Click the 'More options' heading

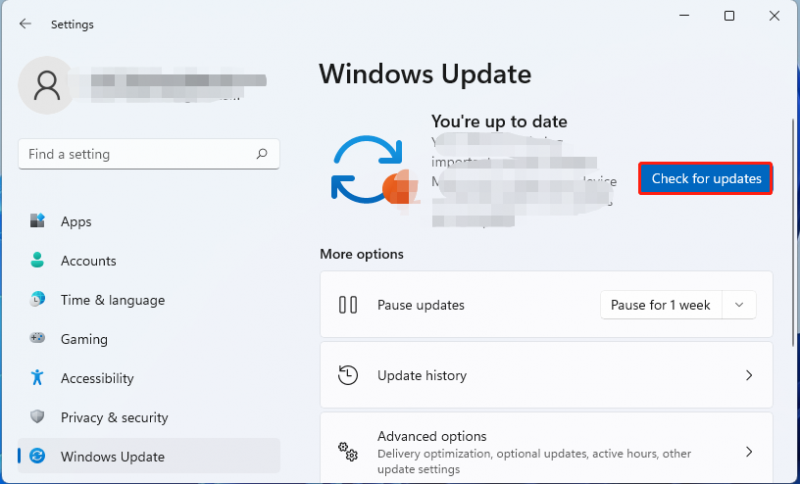362,254
